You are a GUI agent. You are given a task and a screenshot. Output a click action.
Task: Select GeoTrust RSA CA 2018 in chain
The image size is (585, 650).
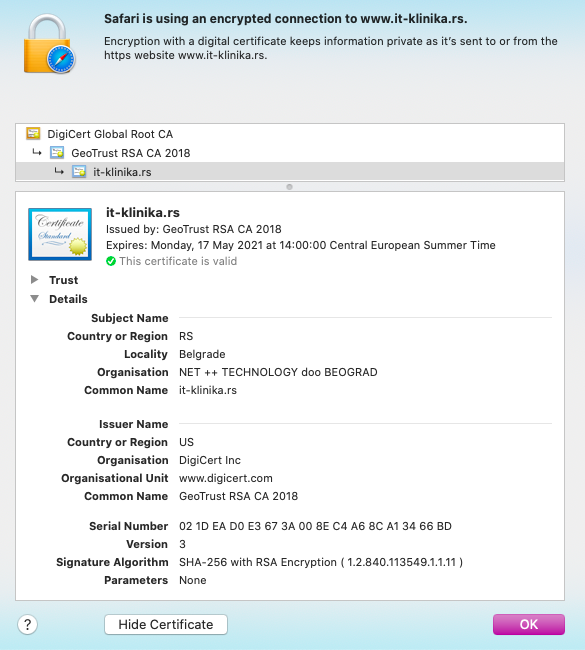pos(290,153)
